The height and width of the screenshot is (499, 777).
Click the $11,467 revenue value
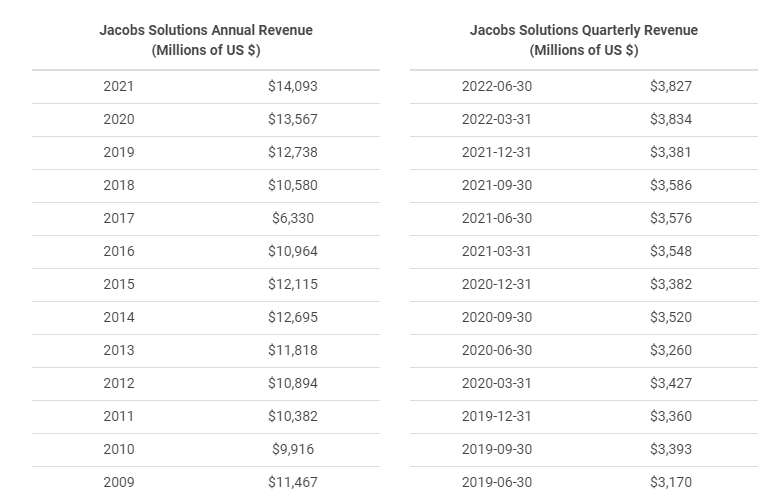point(292,482)
